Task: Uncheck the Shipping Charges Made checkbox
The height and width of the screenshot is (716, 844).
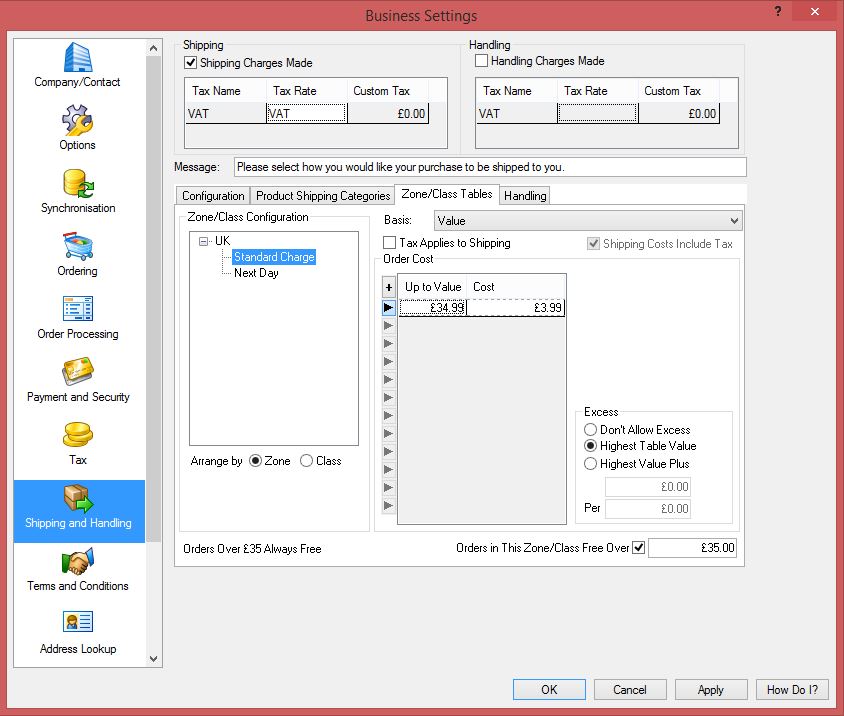Action: click(x=192, y=63)
